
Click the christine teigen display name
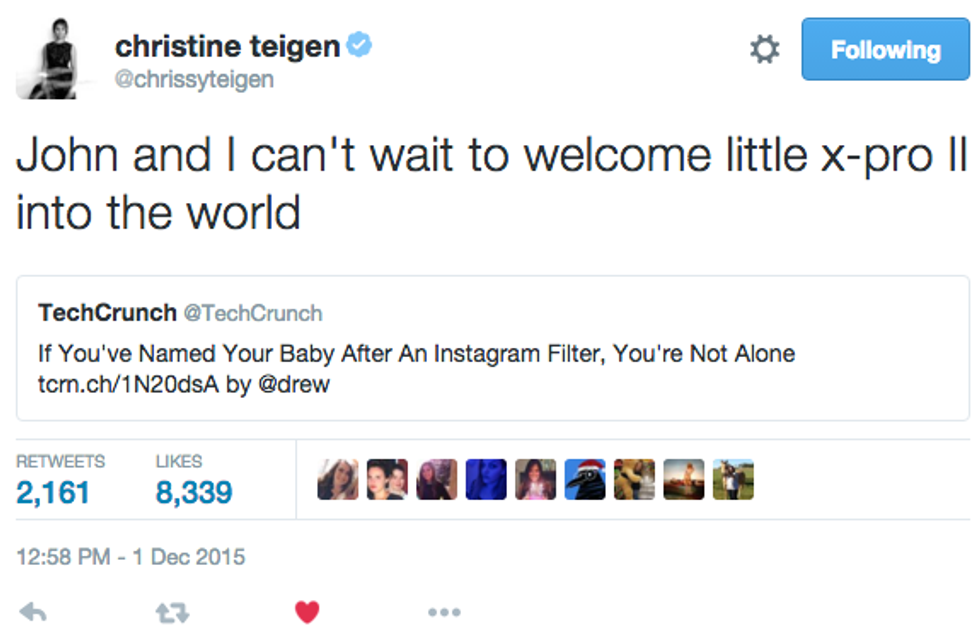(227, 46)
